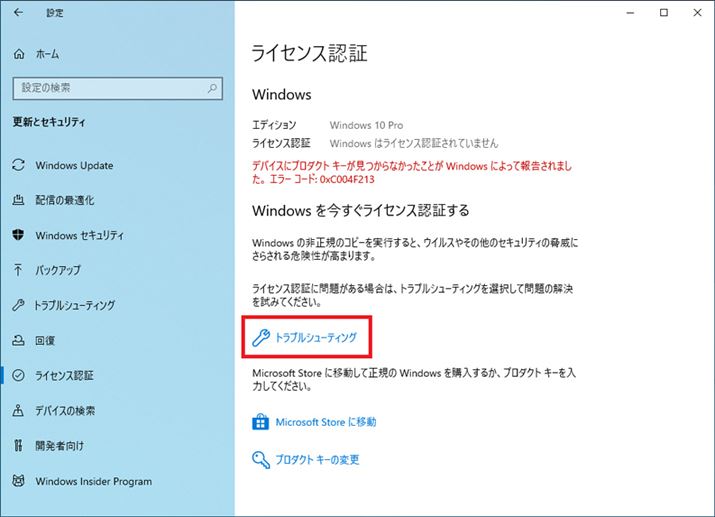Select 回復 in the sidebar
This screenshot has height=517, width=715.
(x=45, y=341)
